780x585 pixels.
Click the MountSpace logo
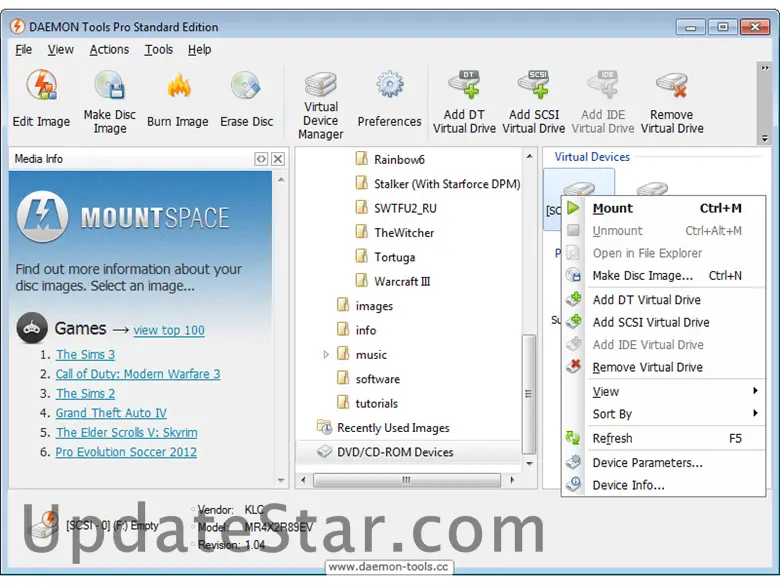click(x=42, y=217)
